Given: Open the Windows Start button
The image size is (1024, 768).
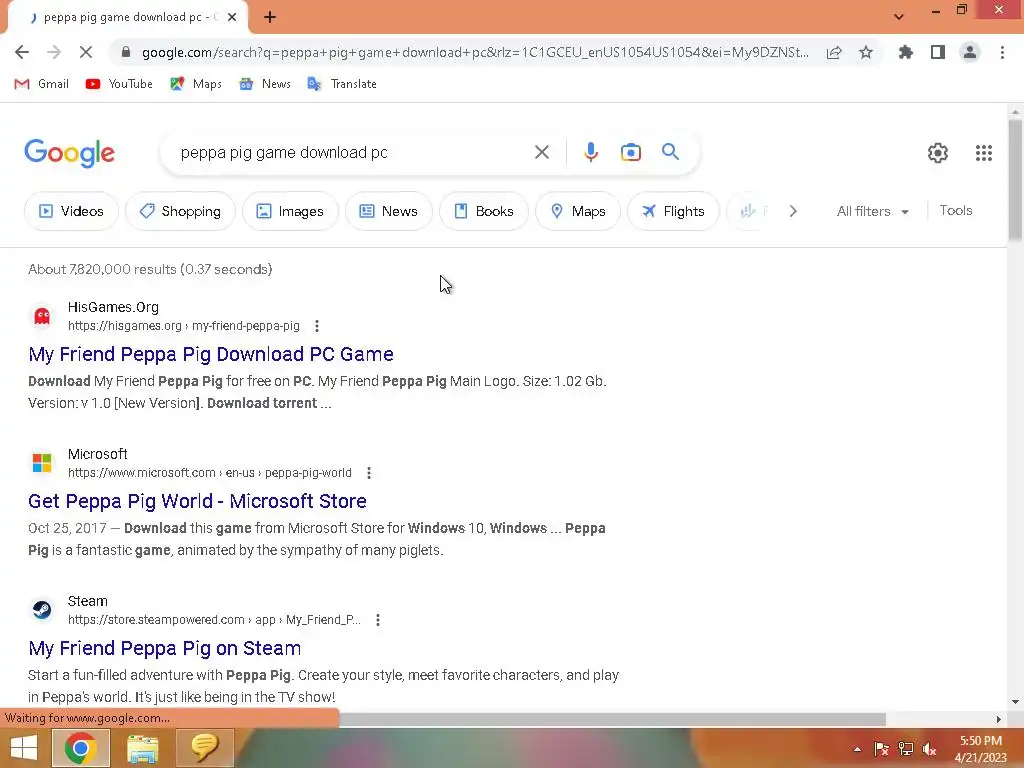Looking at the screenshot, I should tap(24, 748).
